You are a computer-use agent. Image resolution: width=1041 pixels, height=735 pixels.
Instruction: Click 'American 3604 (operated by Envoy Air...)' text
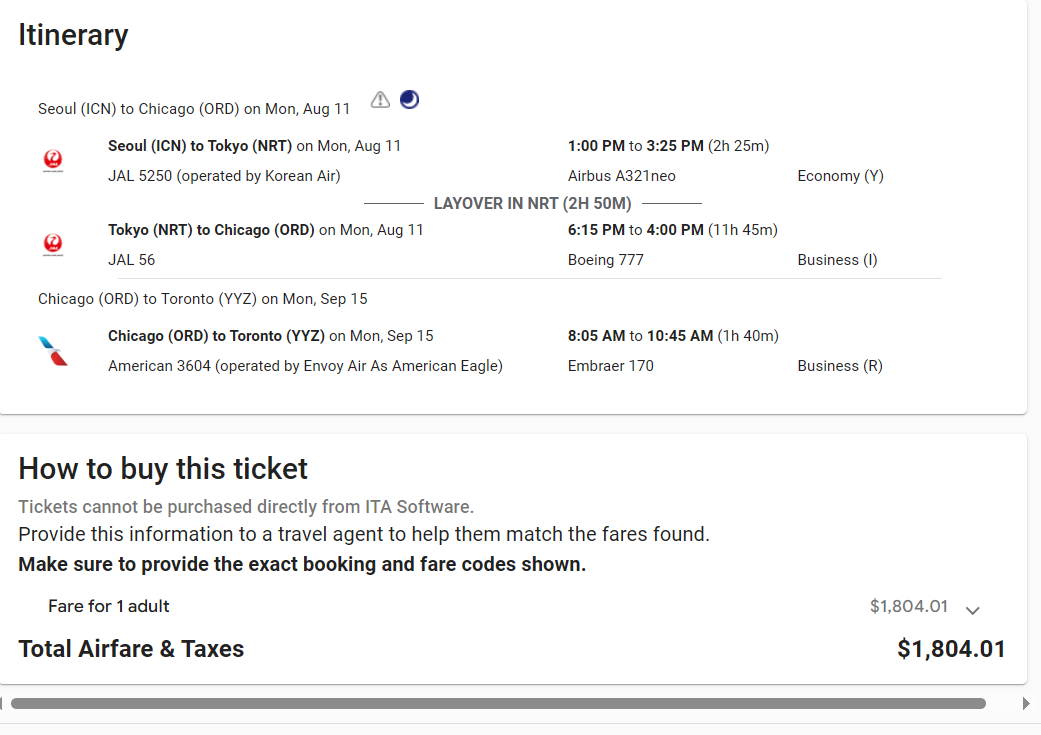tap(305, 366)
